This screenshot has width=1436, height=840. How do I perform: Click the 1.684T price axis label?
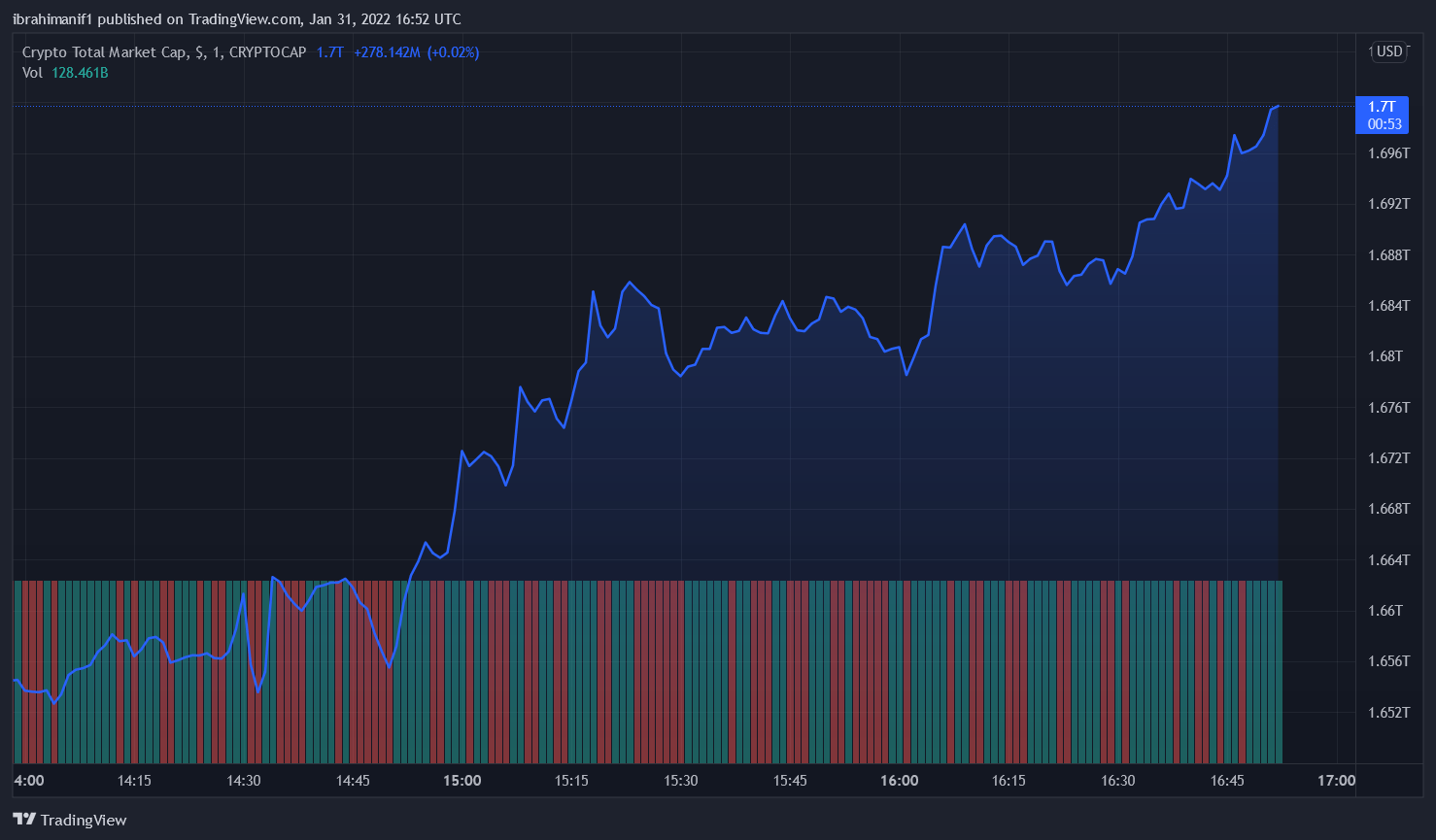coord(1388,306)
